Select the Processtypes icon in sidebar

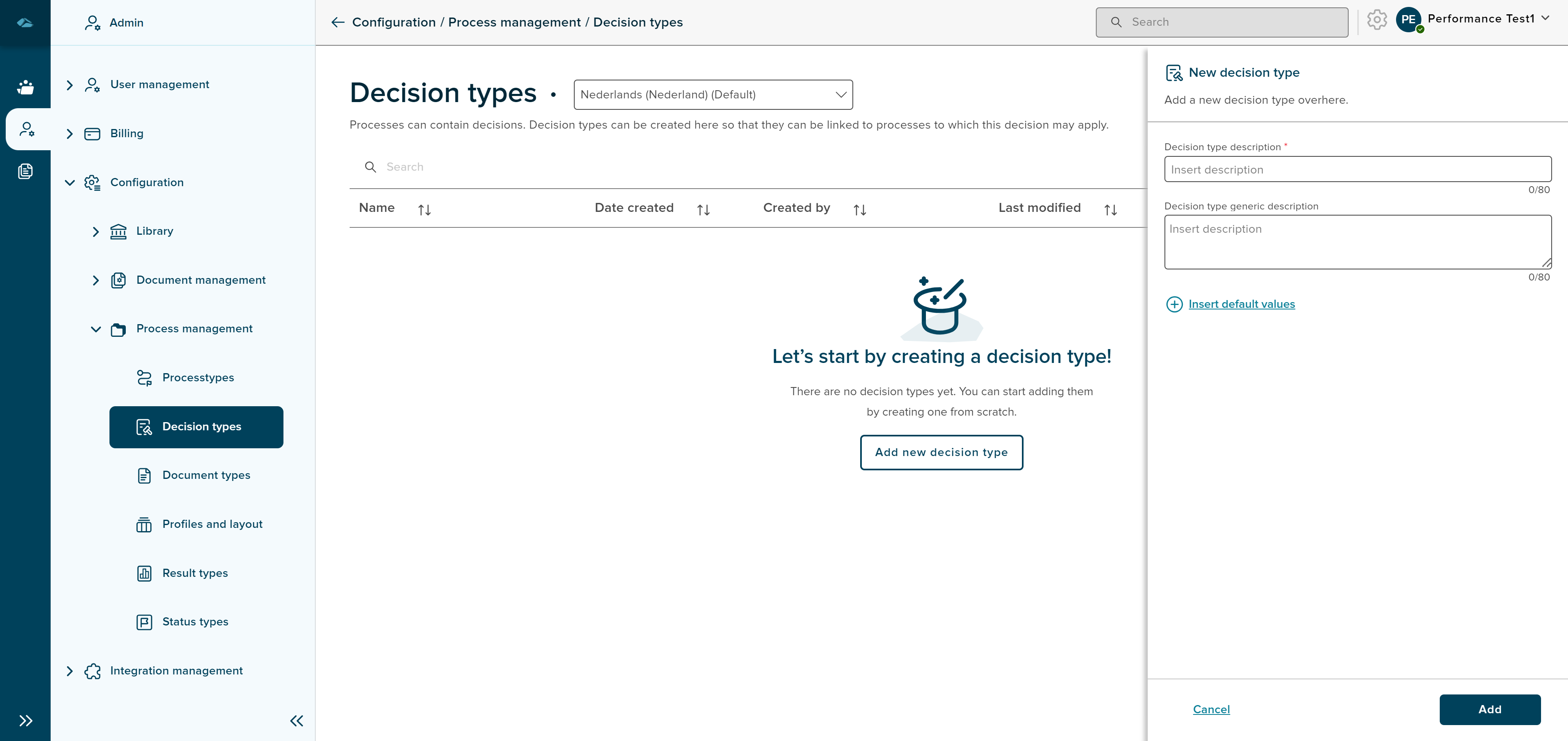(144, 377)
